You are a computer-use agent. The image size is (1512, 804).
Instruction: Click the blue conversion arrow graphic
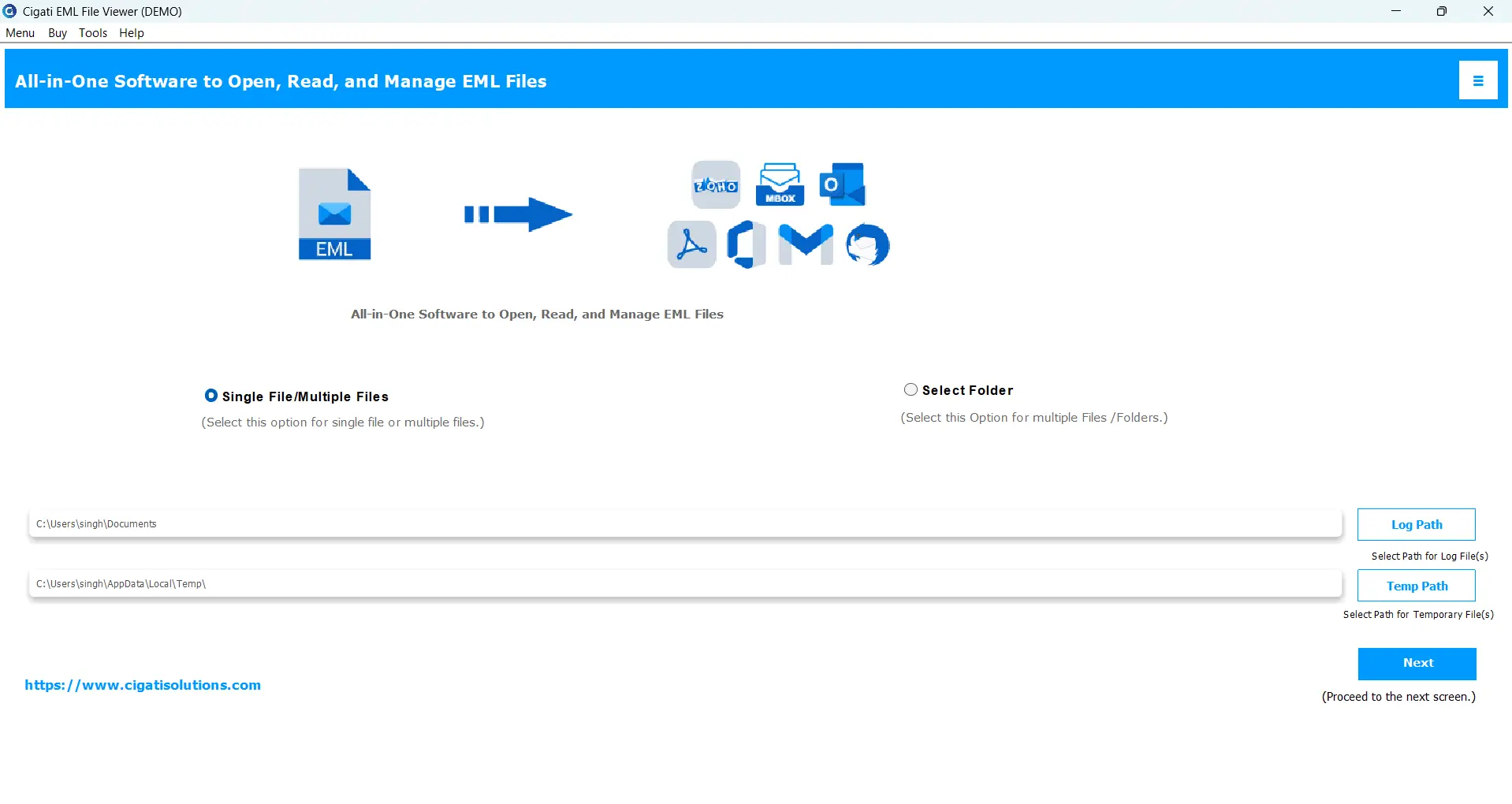tap(518, 214)
